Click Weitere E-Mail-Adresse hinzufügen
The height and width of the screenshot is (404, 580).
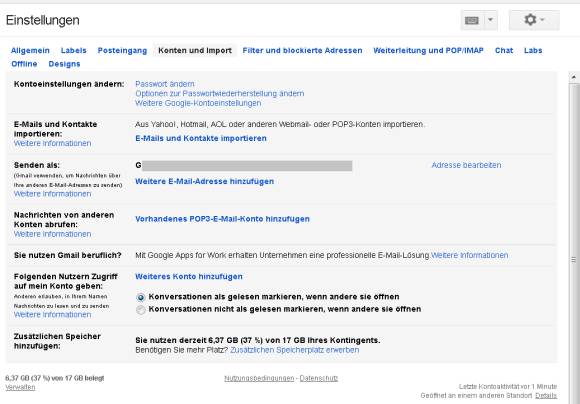click(x=205, y=181)
